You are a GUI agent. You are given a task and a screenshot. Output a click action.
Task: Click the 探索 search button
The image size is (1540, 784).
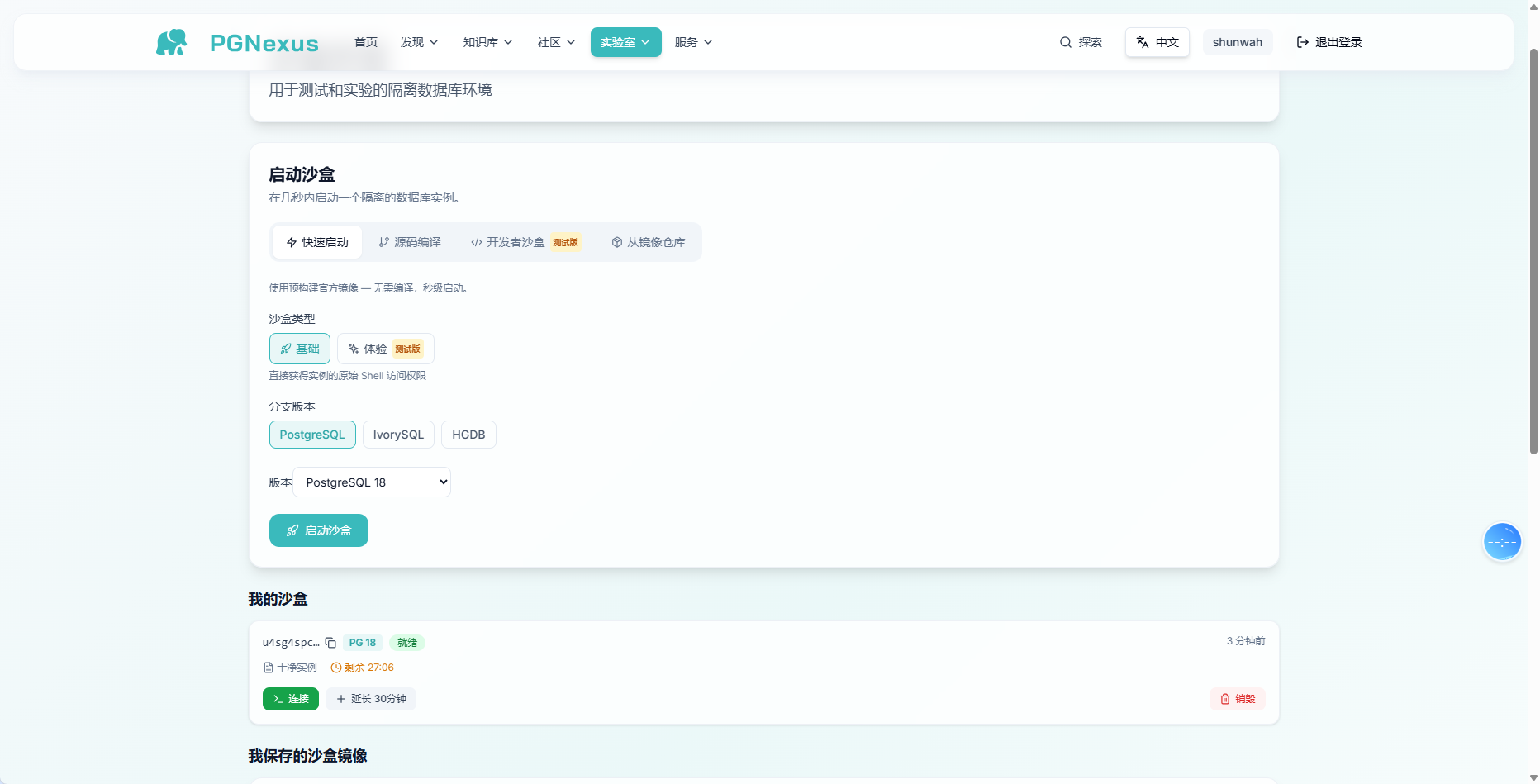pyautogui.click(x=1081, y=42)
